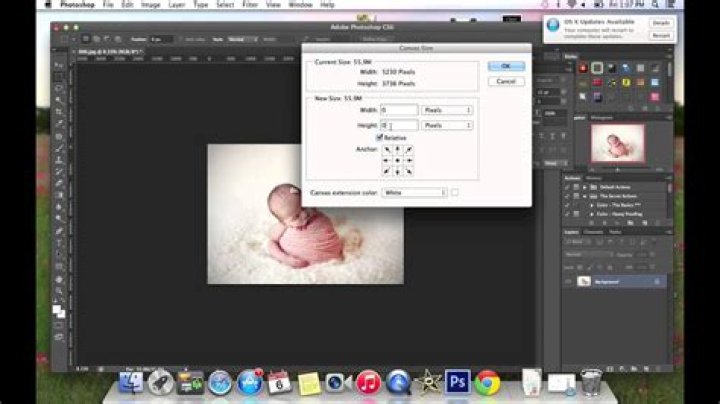The image size is (720, 404).
Task: Cancel the Canvas Size dialog
Action: click(x=505, y=81)
